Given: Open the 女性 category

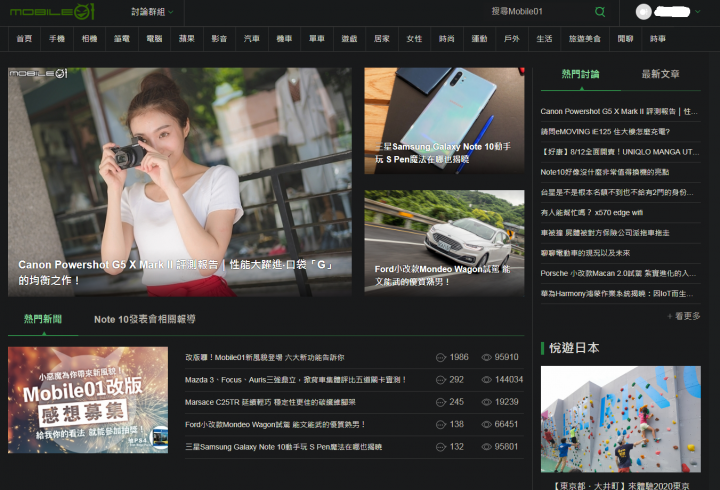Looking at the screenshot, I should click(414, 39).
